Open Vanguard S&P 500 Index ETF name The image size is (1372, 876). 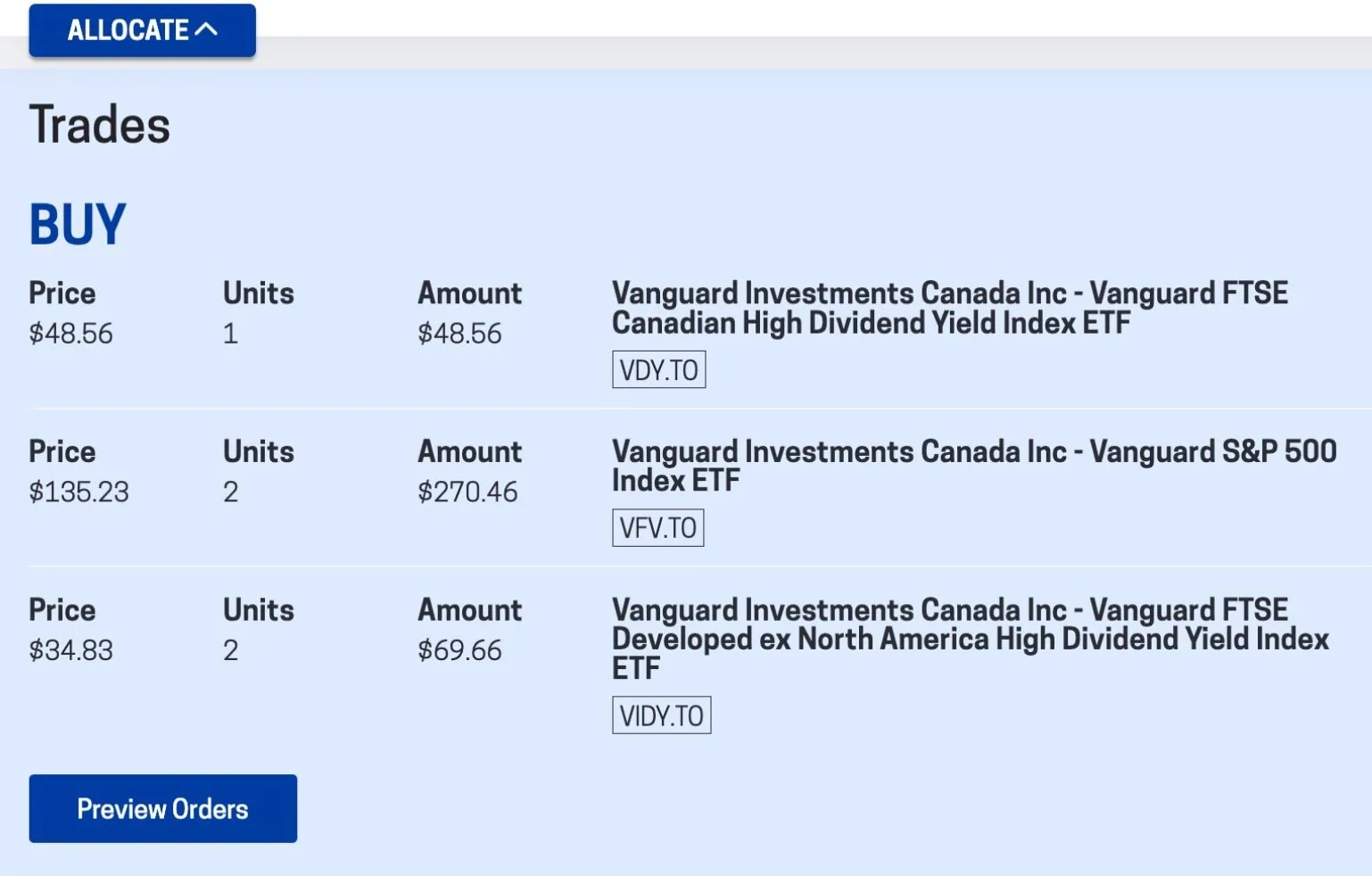coord(973,466)
